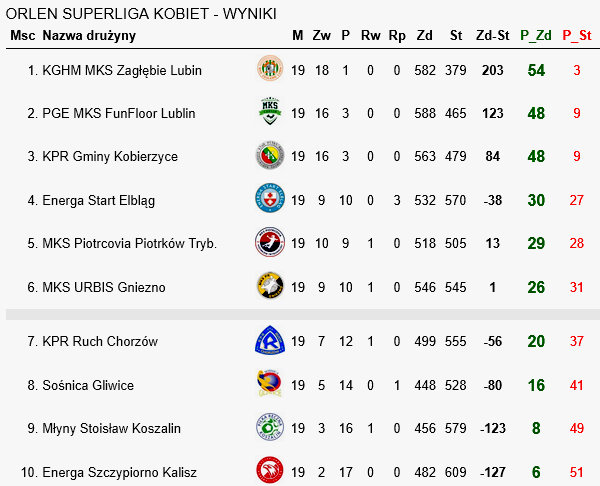The image size is (600, 486).
Task: Click the KPR Ruch Chorzów blue crest
Action: coord(270,341)
